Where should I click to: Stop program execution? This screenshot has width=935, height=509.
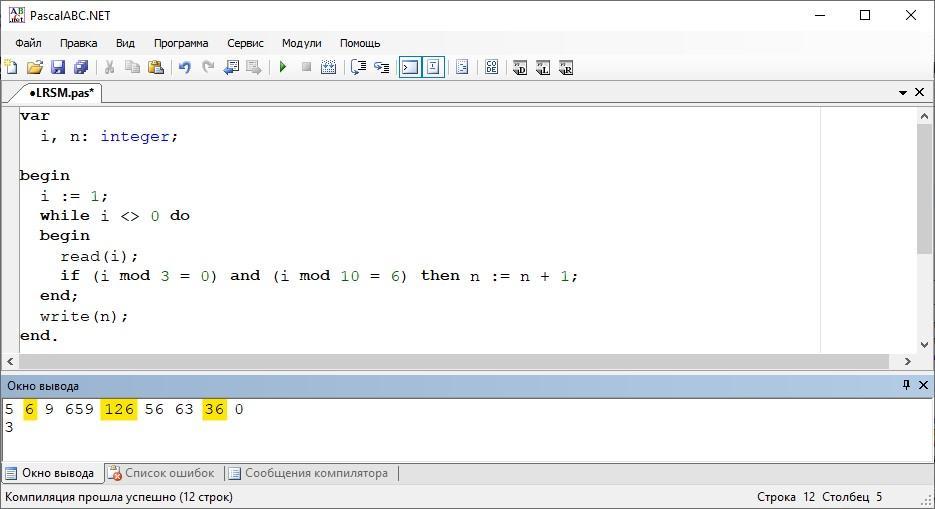coord(306,67)
